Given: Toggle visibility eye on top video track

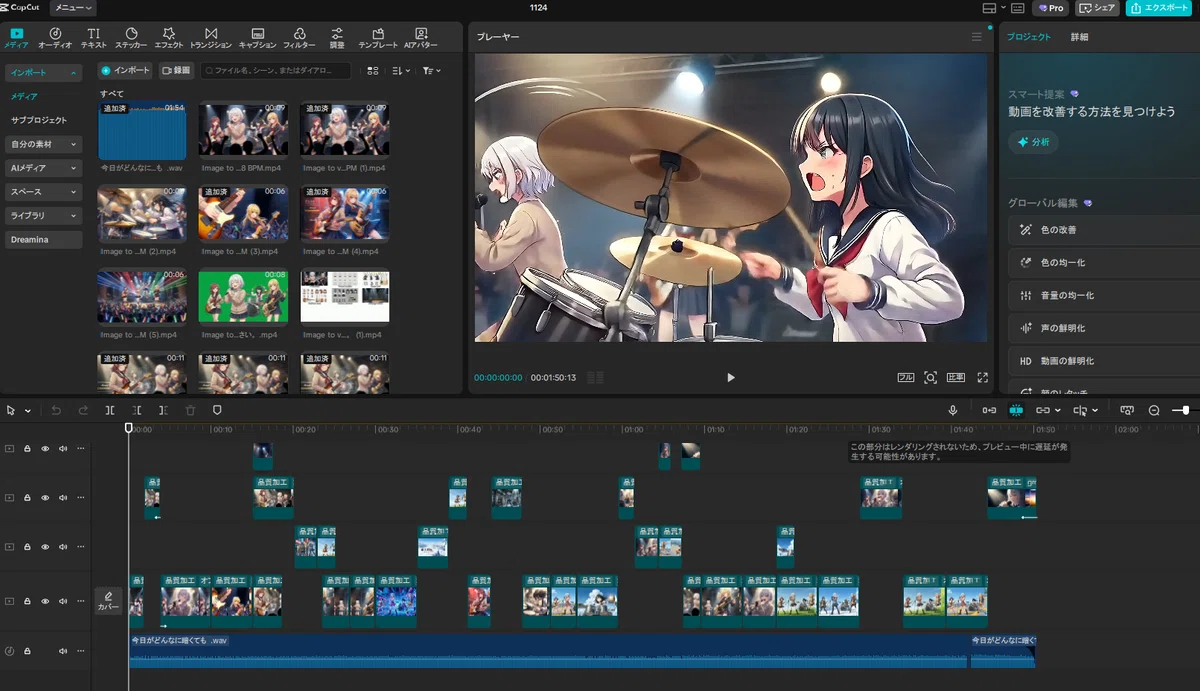Looking at the screenshot, I should (45, 449).
